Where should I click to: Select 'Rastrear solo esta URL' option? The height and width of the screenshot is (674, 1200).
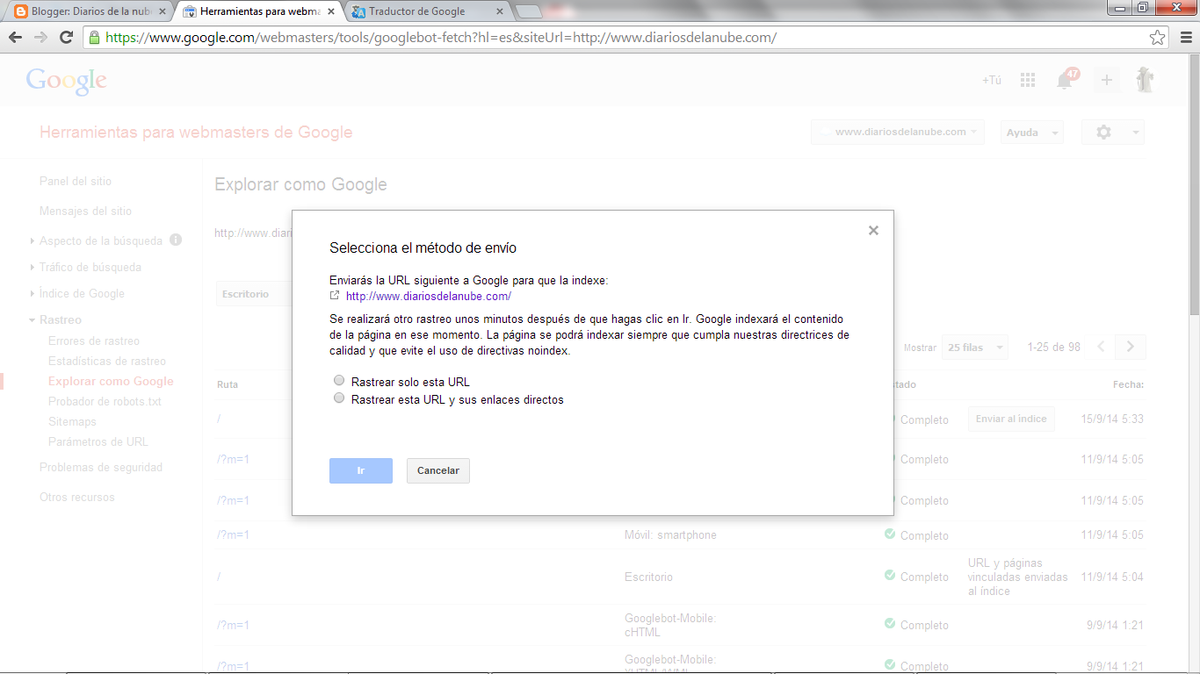[x=340, y=381]
